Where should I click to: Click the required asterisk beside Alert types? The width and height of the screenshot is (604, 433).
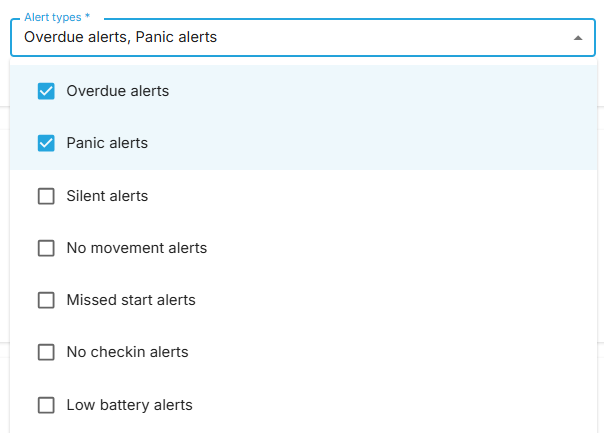coord(87,16)
